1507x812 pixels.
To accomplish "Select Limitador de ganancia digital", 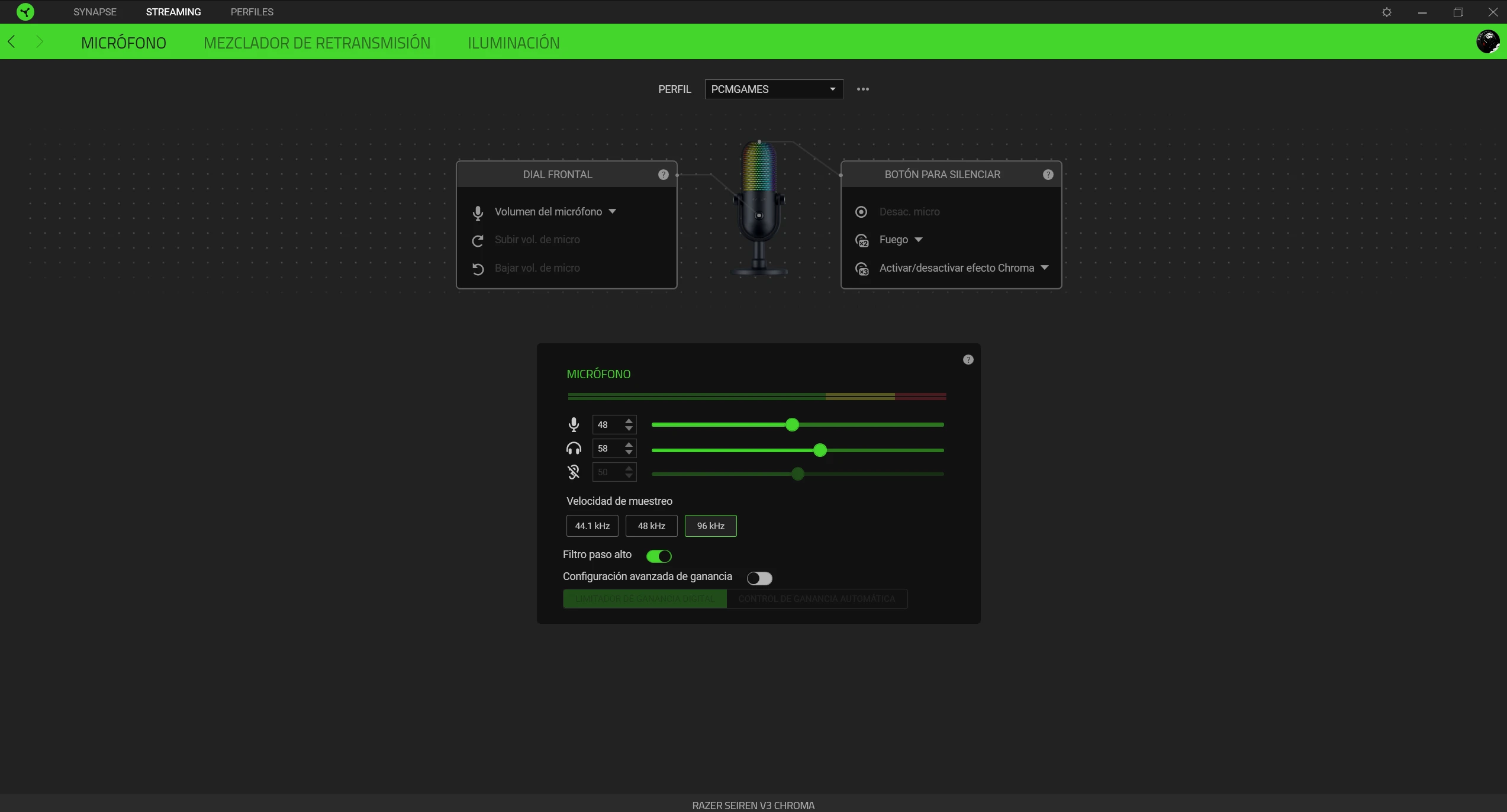I will pyautogui.click(x=645, y=598).
